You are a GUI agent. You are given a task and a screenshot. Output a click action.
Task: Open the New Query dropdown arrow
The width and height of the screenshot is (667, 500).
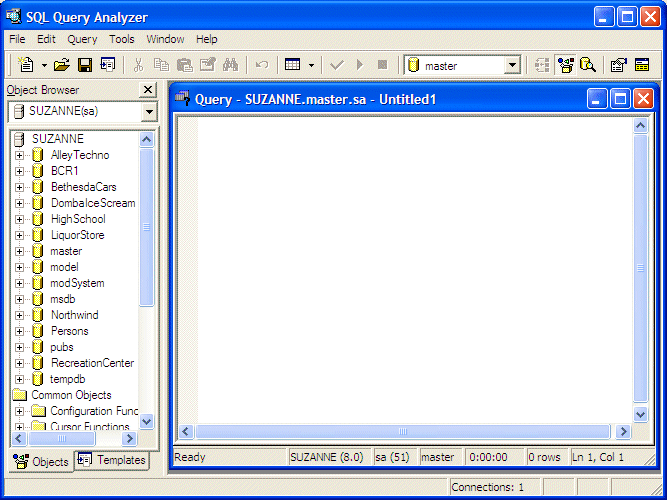pyautogui.click(x=44, y=65)
